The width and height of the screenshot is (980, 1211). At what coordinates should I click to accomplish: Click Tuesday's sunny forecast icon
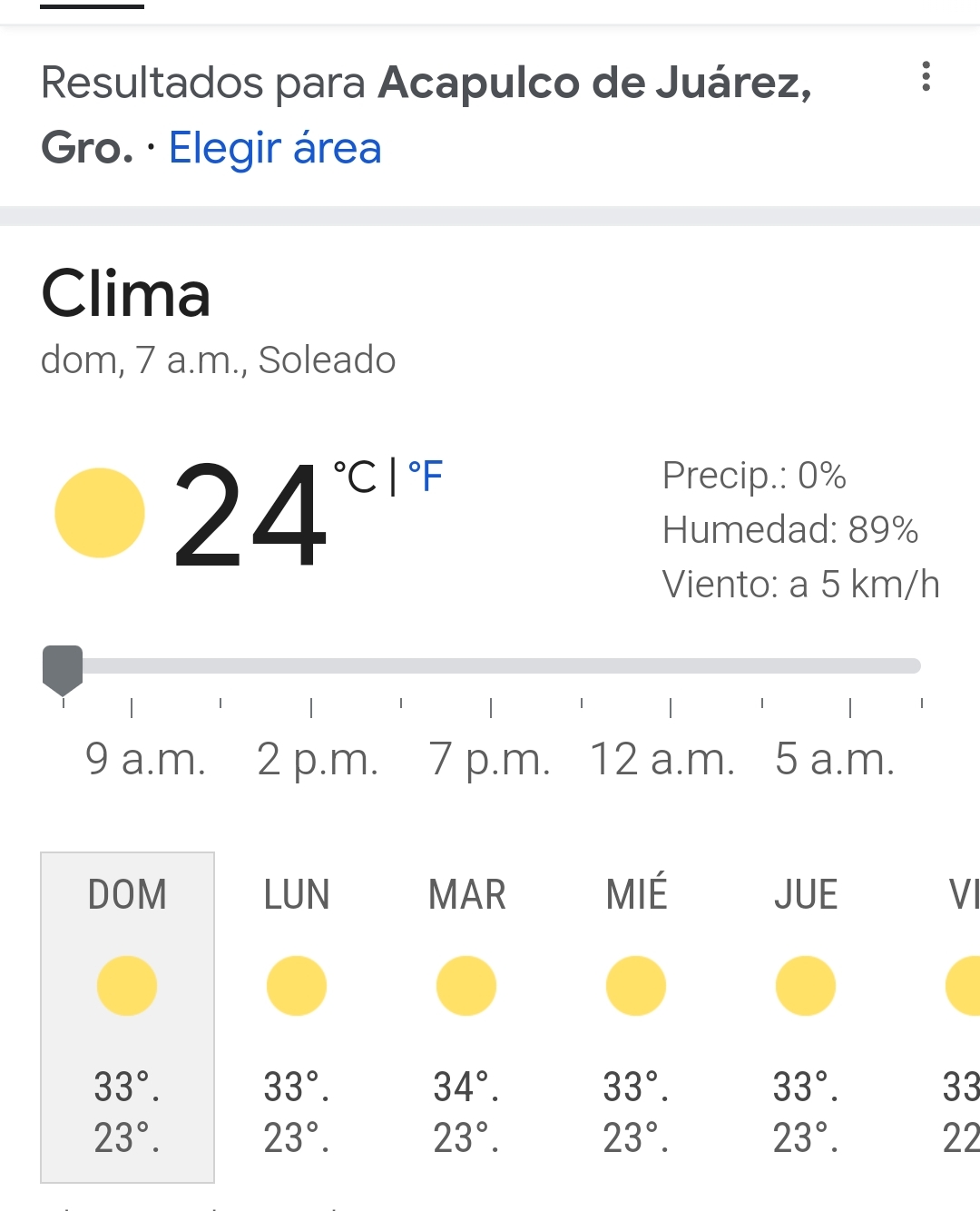(466, 986)
